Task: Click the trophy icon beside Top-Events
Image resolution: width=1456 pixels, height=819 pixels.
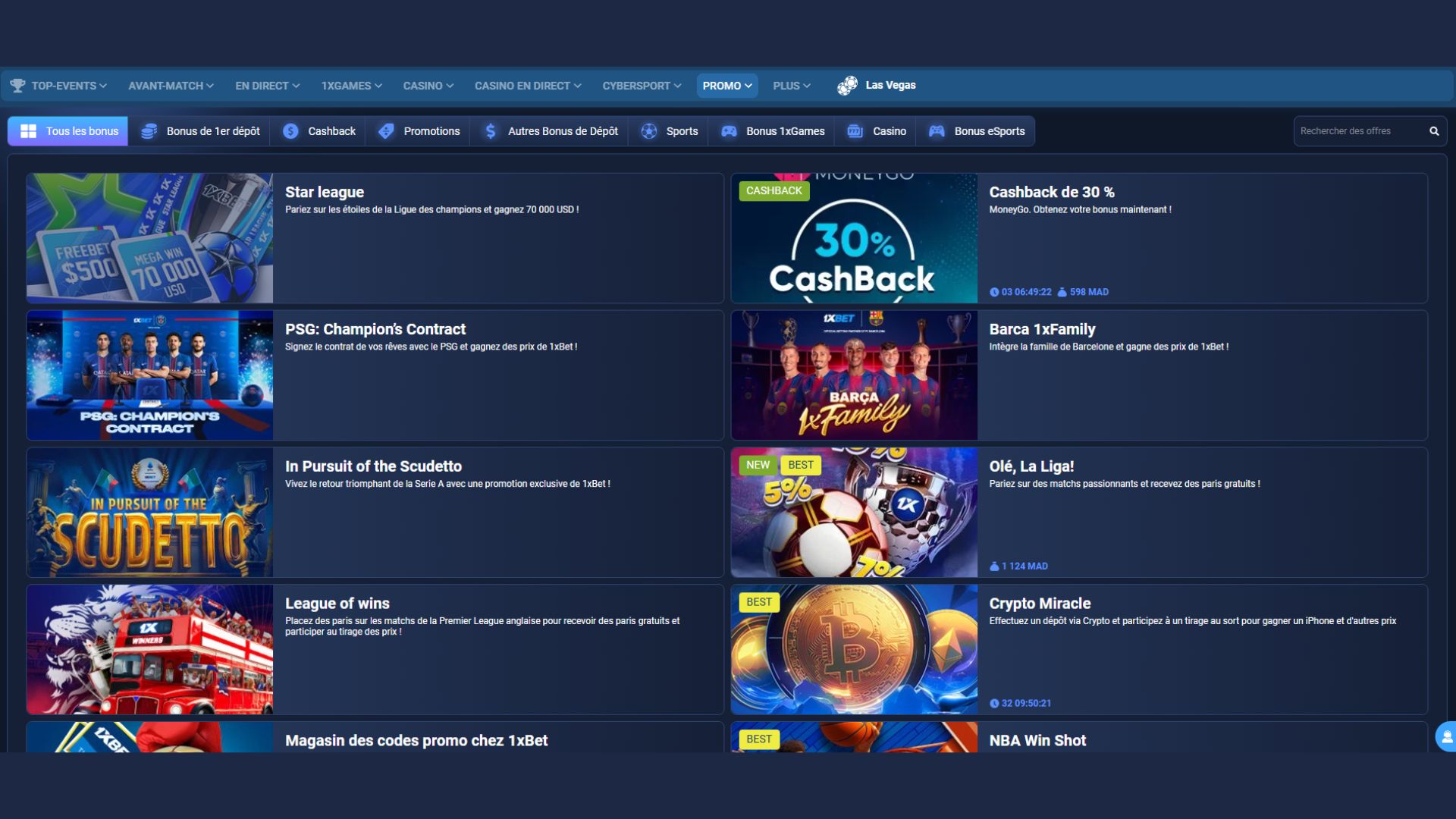Action: [17, 86]
